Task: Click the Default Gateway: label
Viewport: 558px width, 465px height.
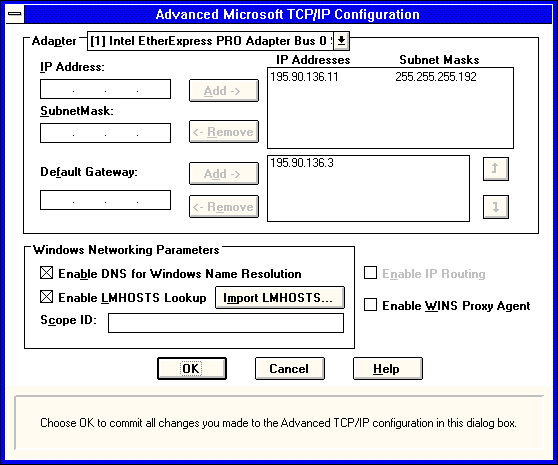Action: coord(89,172)
